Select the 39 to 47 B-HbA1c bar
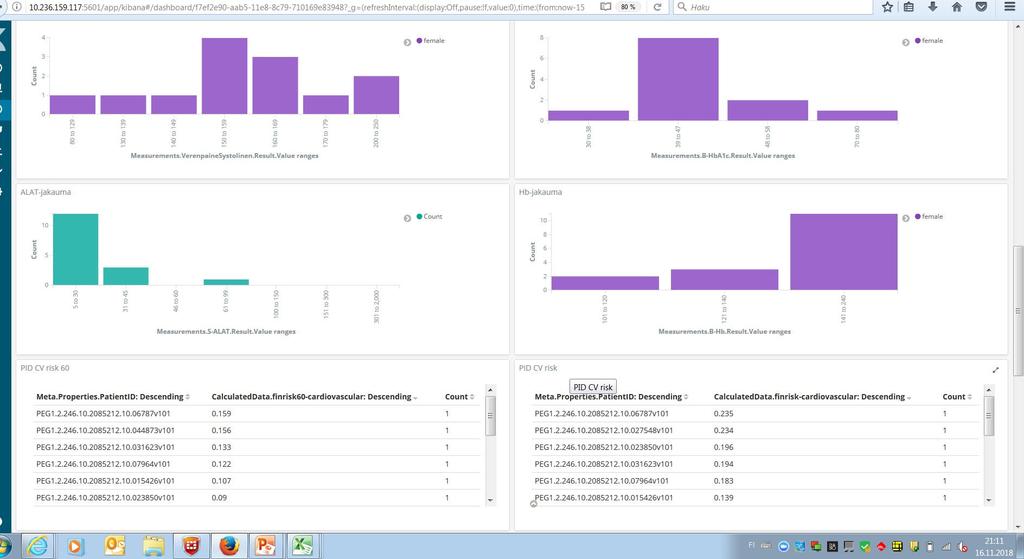Screen dimensions: 1024x559 tap(678, 79)
